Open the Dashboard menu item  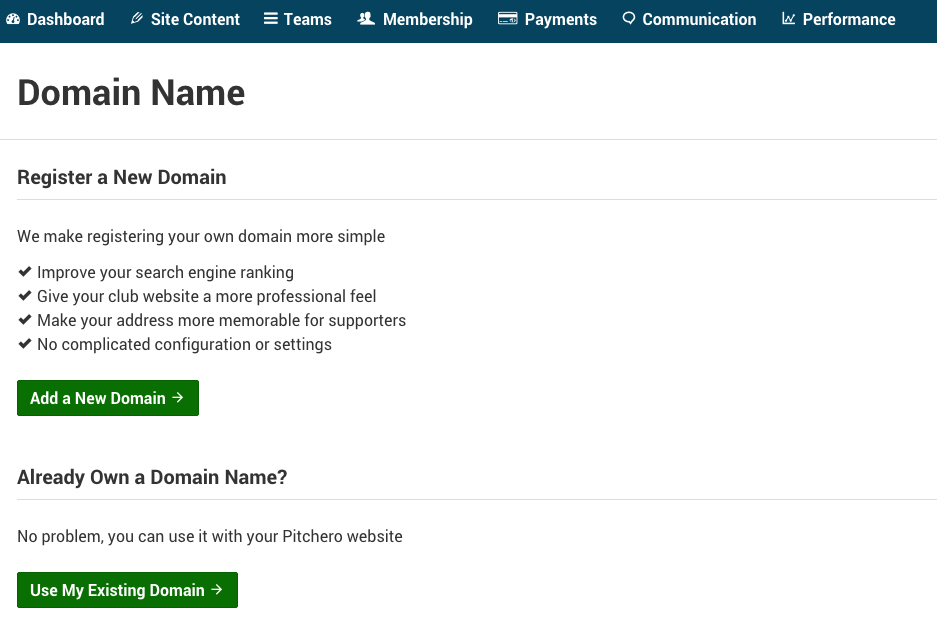point(55,19)
